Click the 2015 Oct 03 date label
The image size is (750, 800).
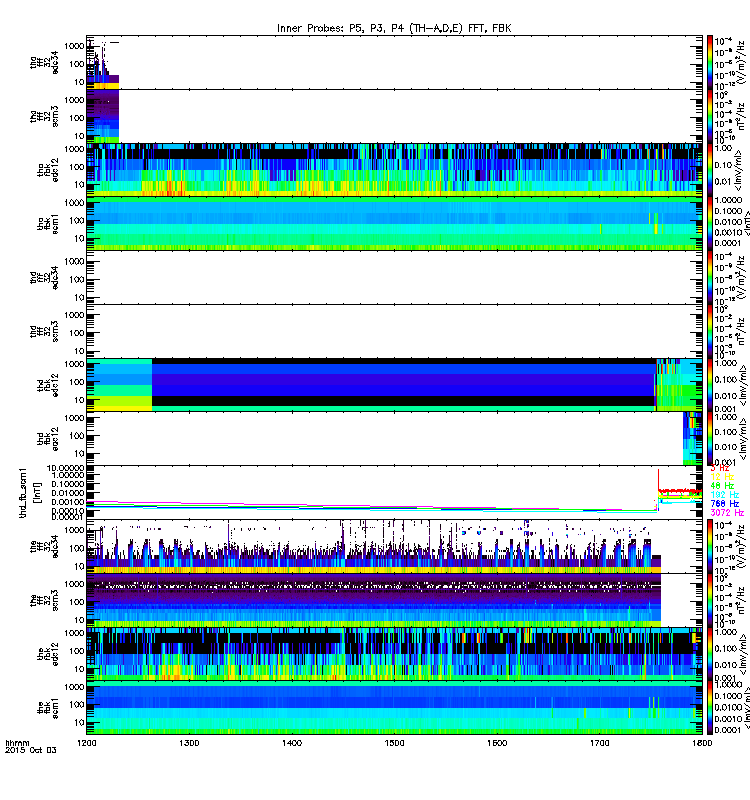point(31,750)
